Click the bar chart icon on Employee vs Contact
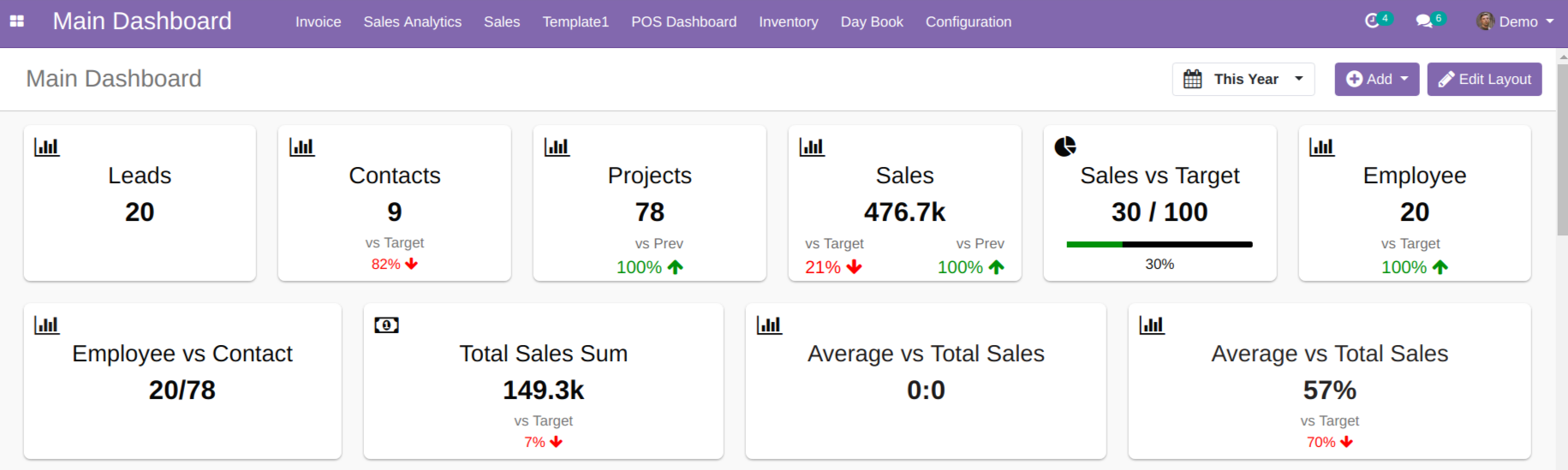 (x=47, y=325)
